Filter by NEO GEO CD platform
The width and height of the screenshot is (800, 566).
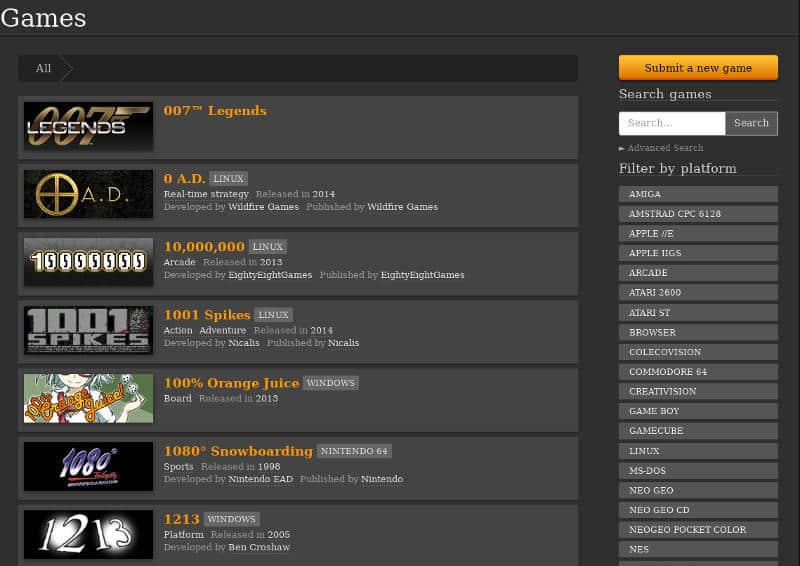click(x=698, y=510)
